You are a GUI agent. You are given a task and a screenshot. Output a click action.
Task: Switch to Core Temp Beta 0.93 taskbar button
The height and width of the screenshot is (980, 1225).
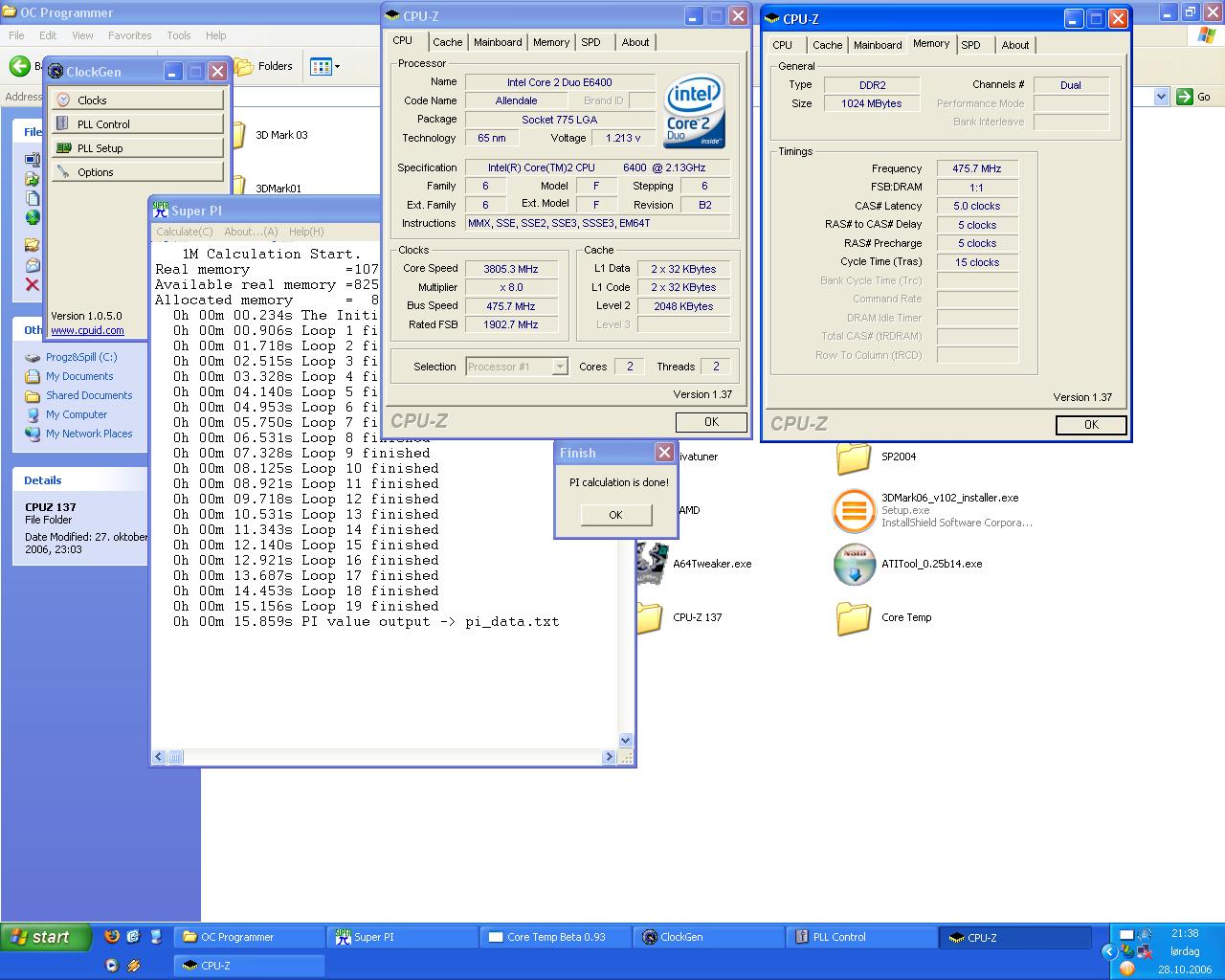pos(556,937)
